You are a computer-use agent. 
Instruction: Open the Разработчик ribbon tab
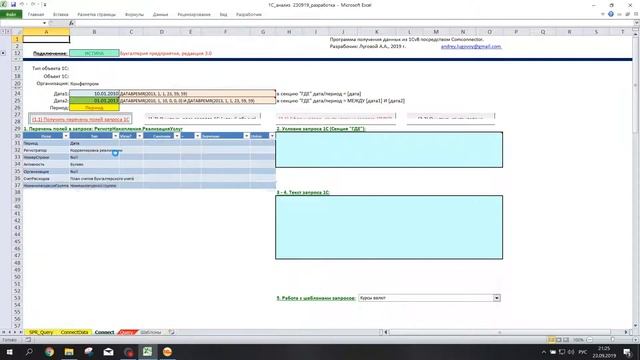pos(249,14)
